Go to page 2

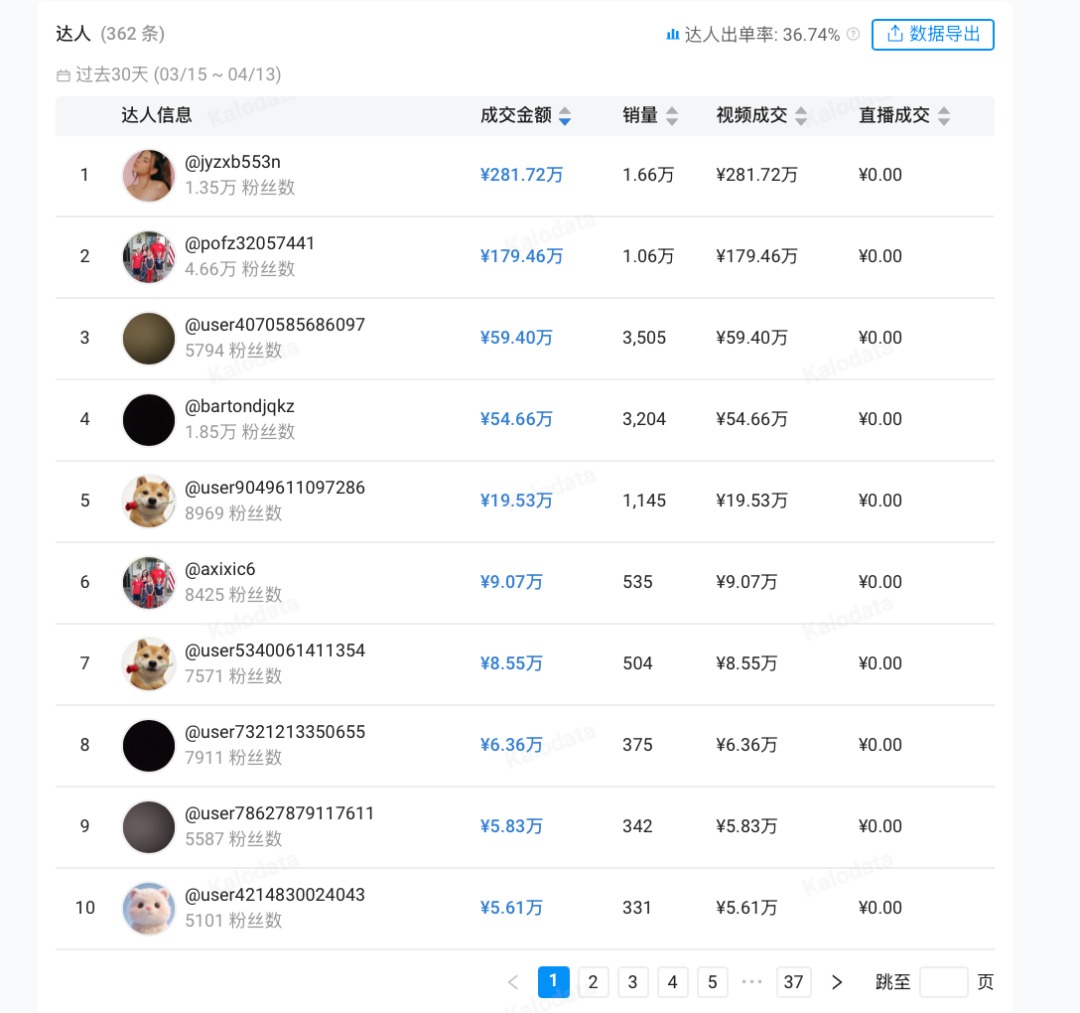593,982
